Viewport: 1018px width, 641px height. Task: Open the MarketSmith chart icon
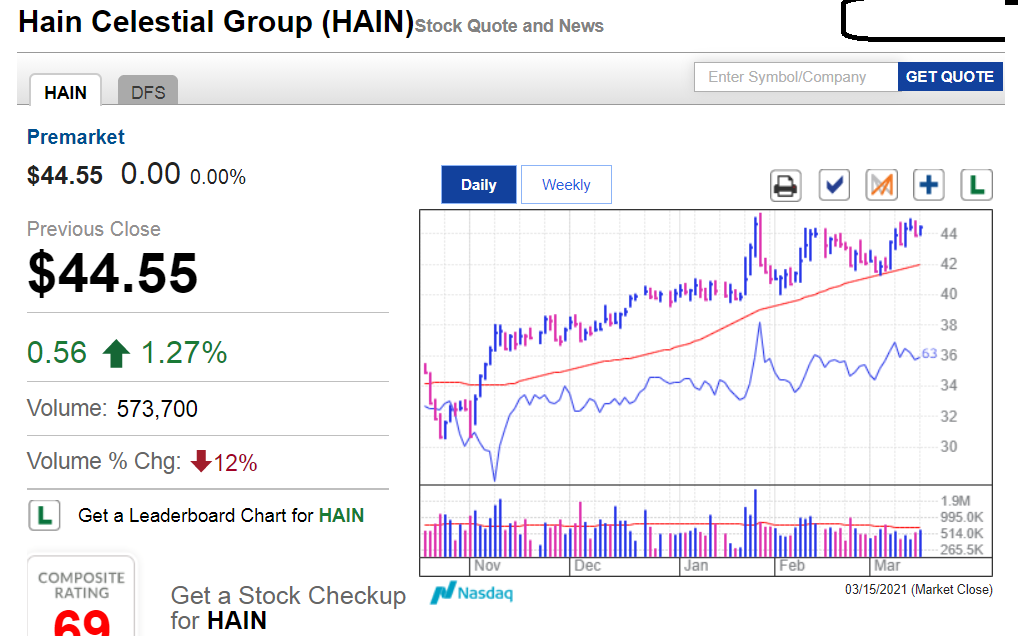881,185
